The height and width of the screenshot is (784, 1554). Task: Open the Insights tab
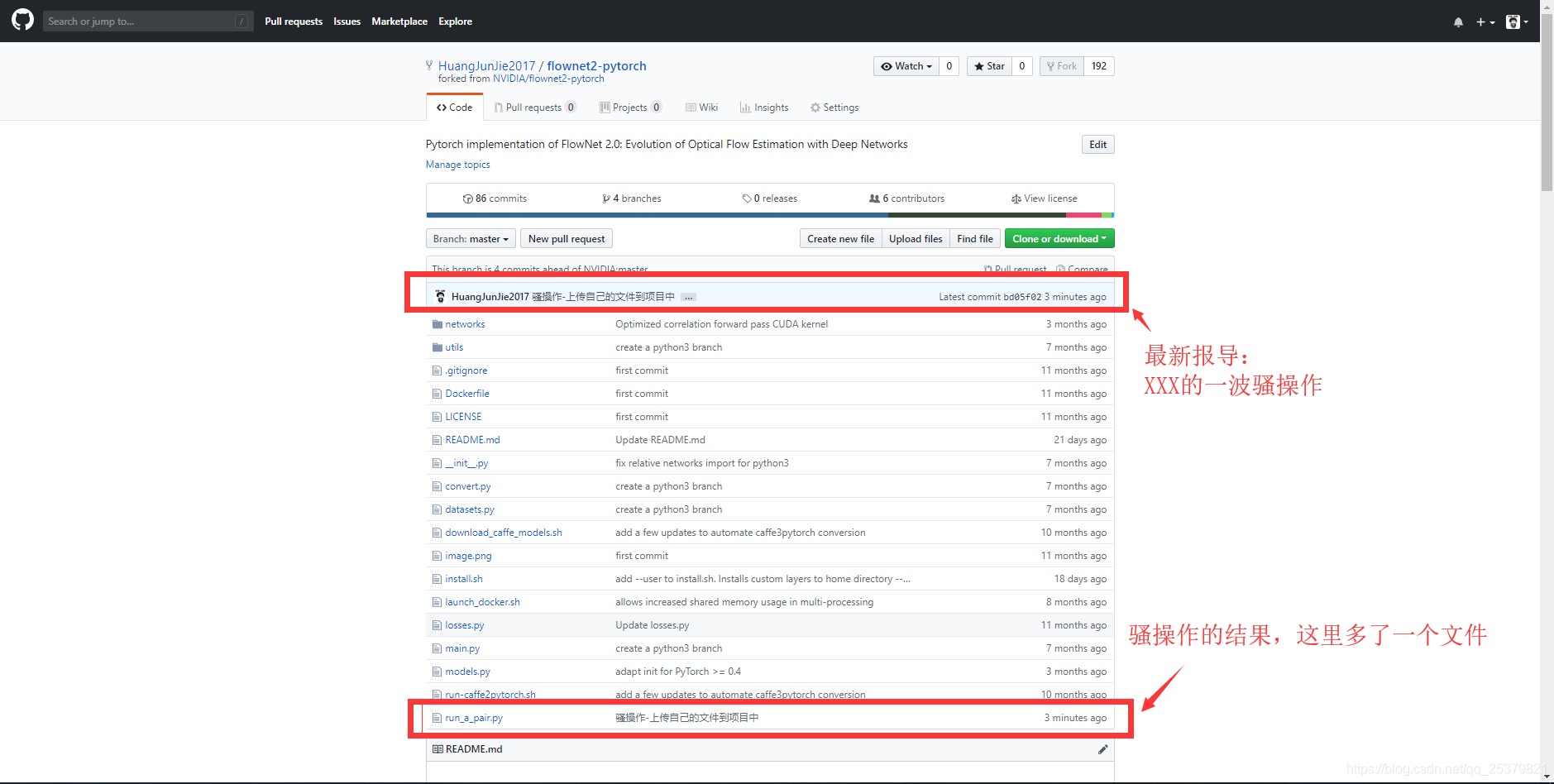coord(764,108)
